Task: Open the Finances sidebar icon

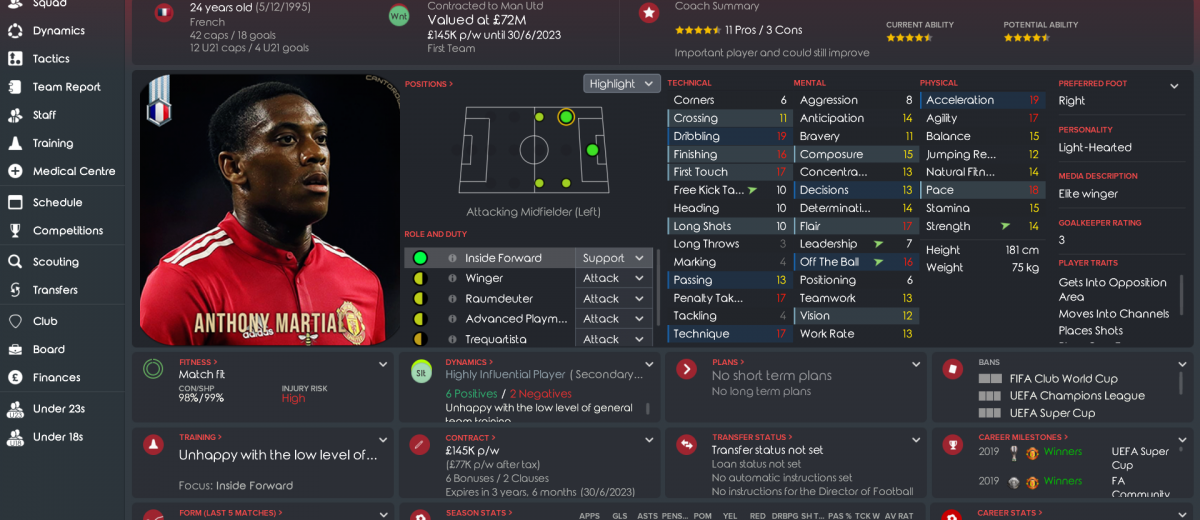Action: (15, 378)
